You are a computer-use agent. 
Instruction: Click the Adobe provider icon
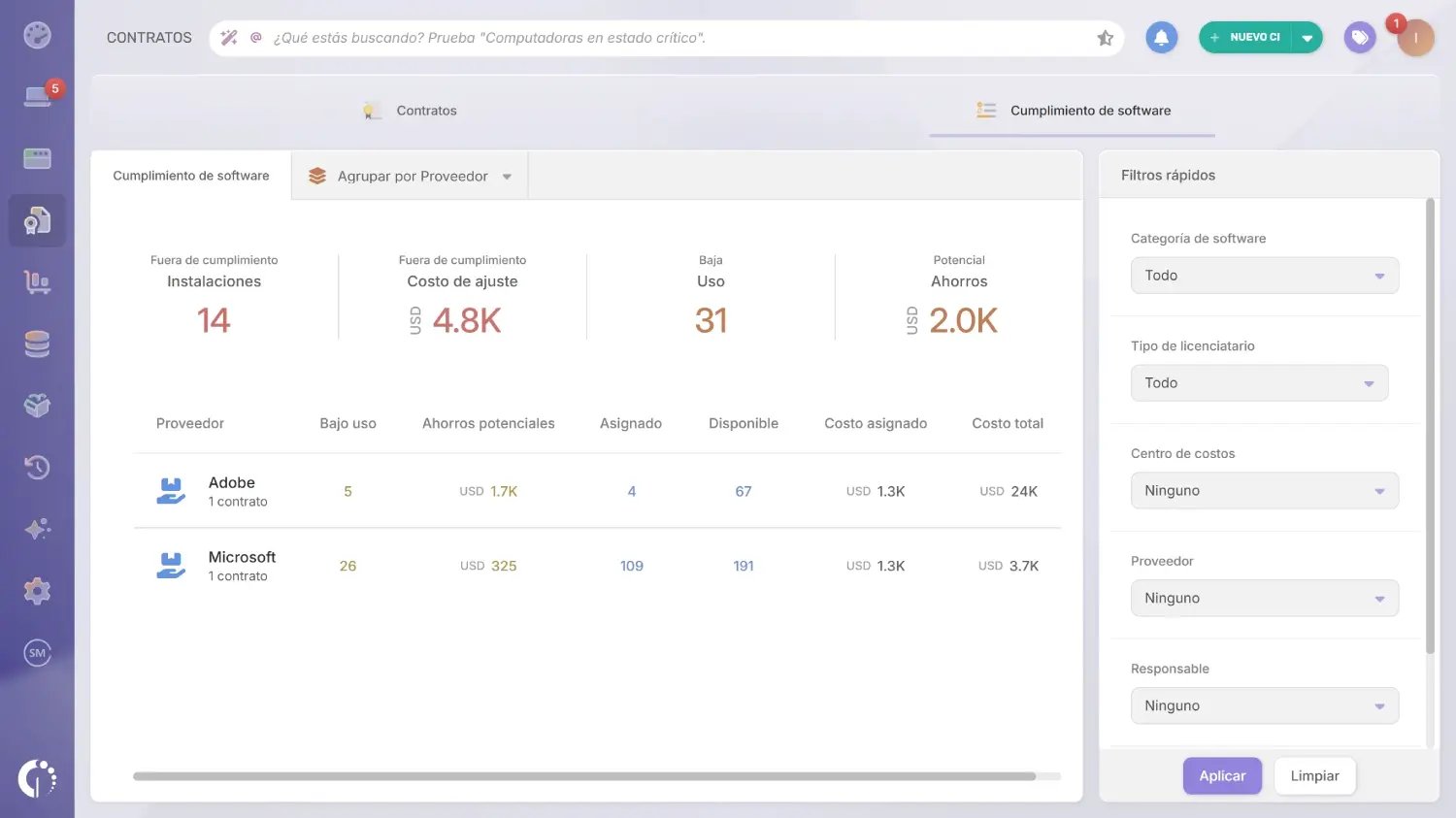[x=171, y=491]
